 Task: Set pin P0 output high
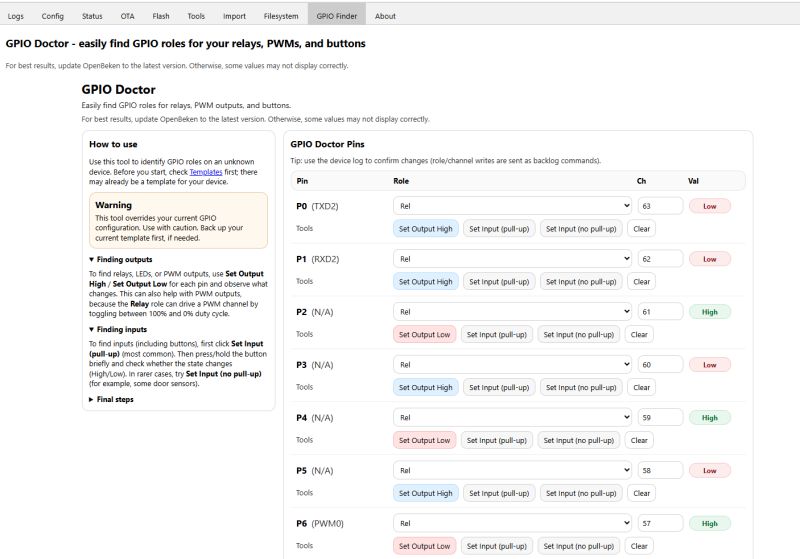(x=426, y=228)
